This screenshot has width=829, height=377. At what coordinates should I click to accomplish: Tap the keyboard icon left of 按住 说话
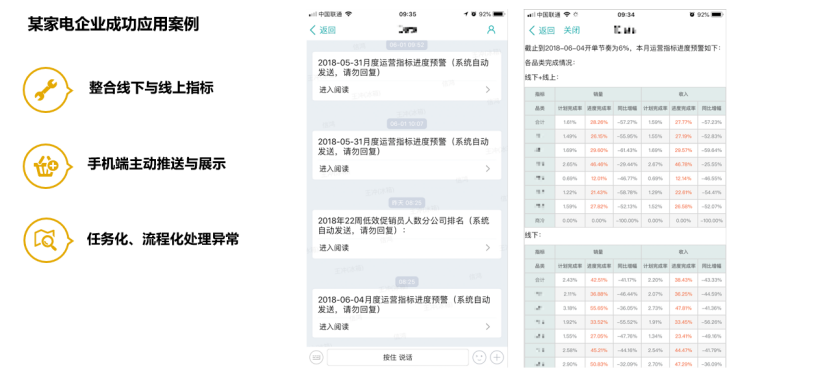316,357
